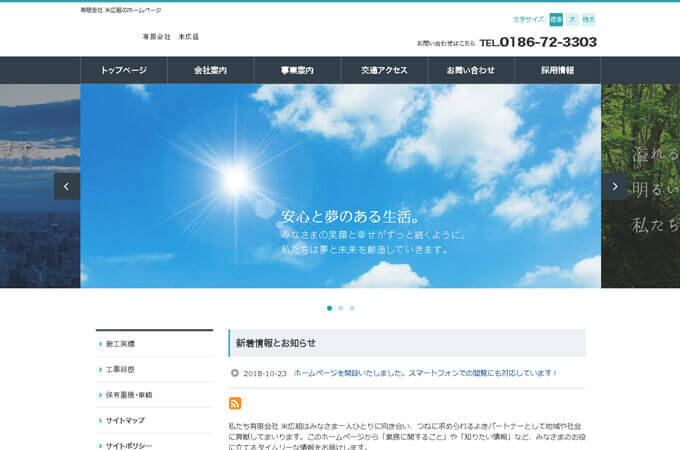Screen dimensions: 680x450
Task: Open the 事業案内 menu item
Action: (297, 70)
